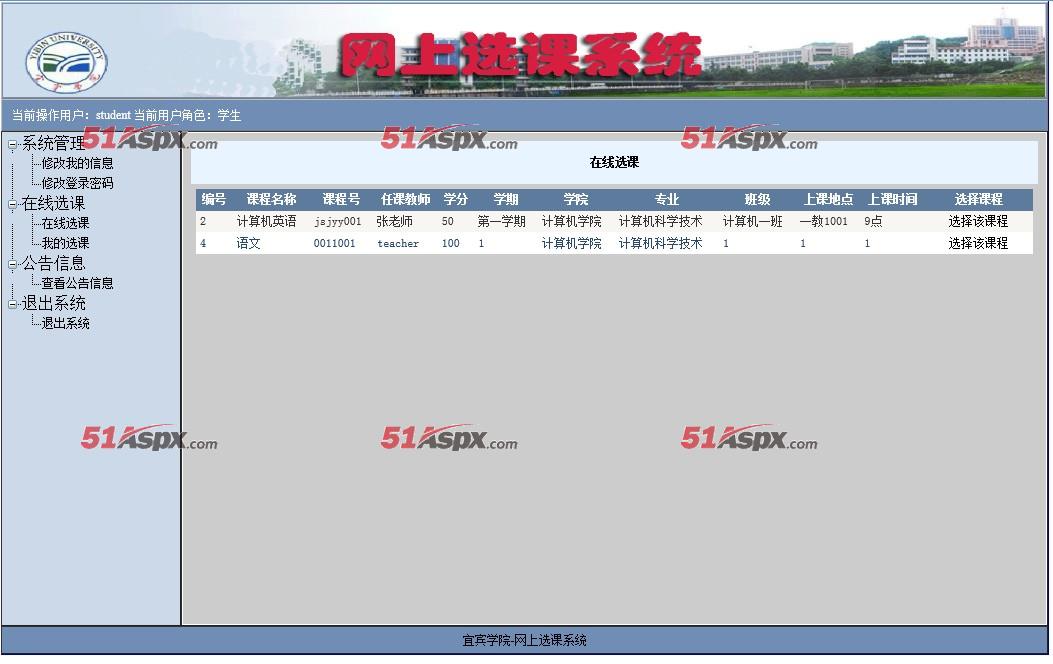This screenshot has height=664, width=1053.
Task: Click the 学院 column header
Action: pyautogui.click(x=576, y=199)
